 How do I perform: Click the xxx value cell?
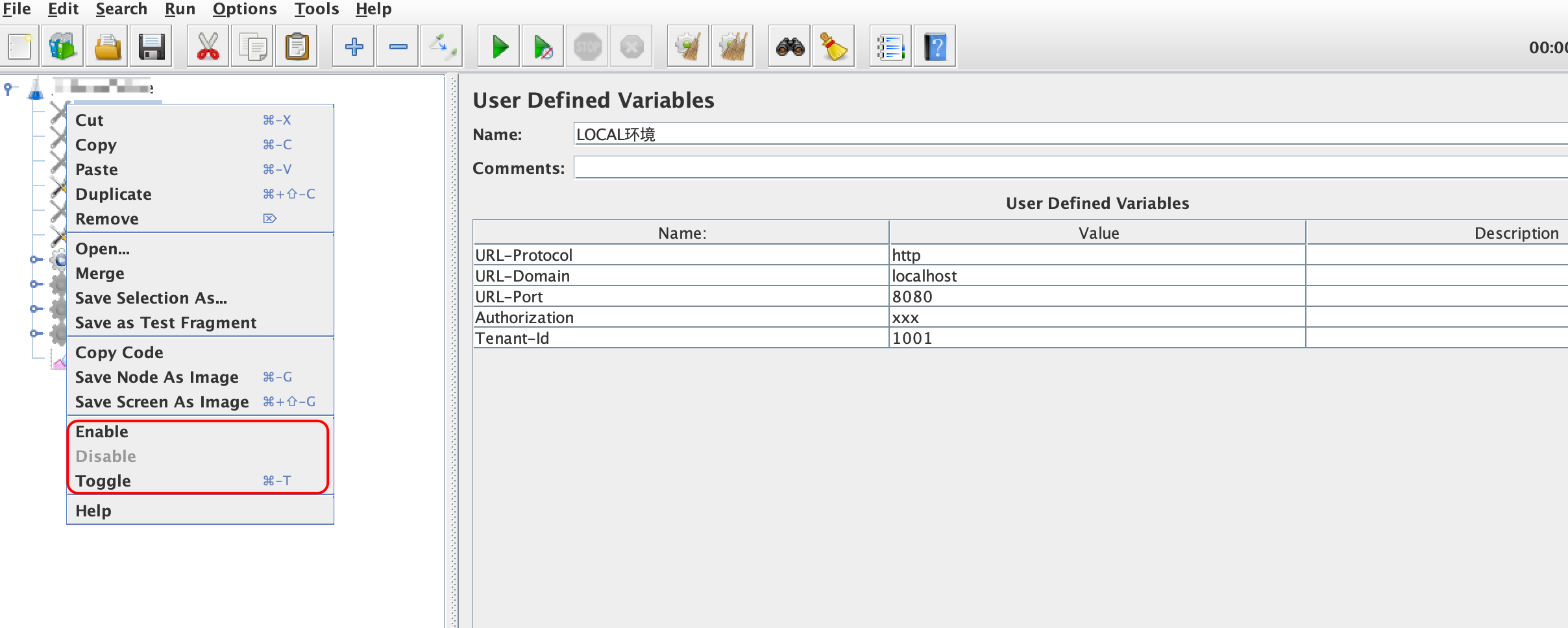tap(1098, 317)
